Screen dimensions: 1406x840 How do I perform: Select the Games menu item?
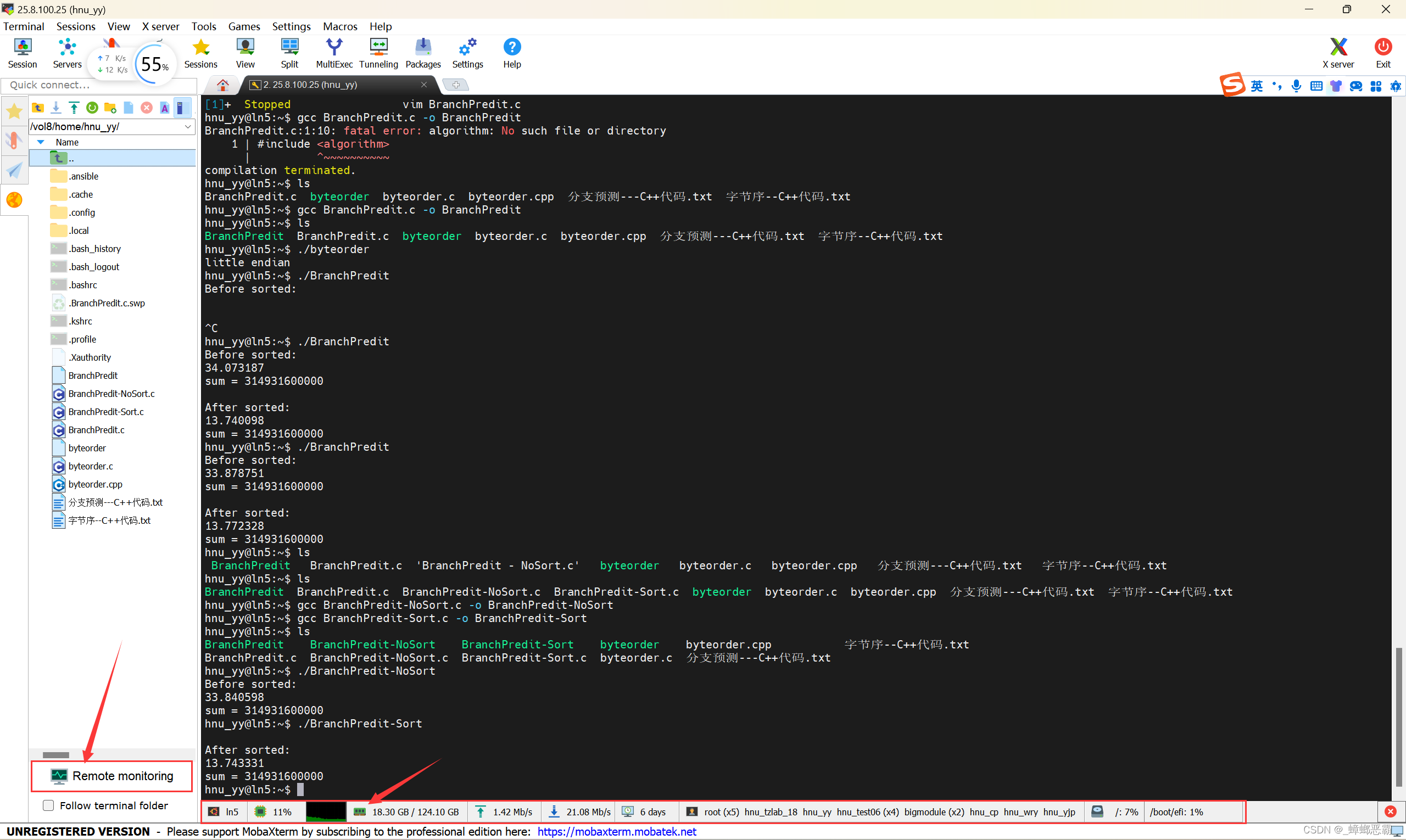(x=243, y=25)
